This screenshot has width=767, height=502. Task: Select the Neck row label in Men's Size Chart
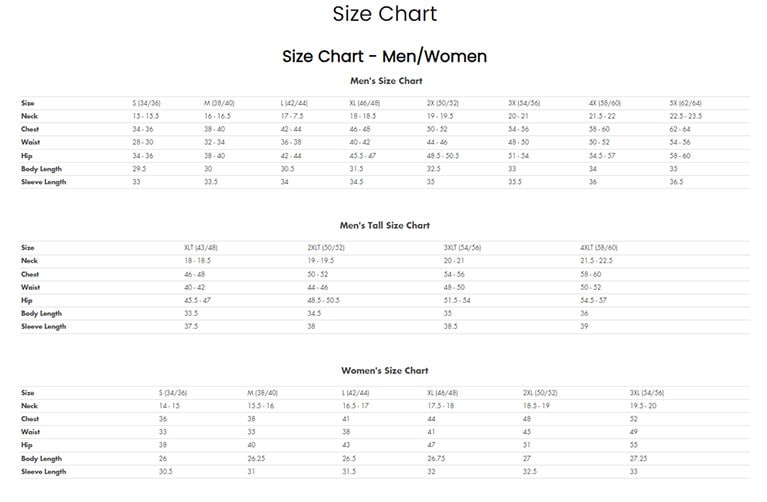[x=29, y=116]
